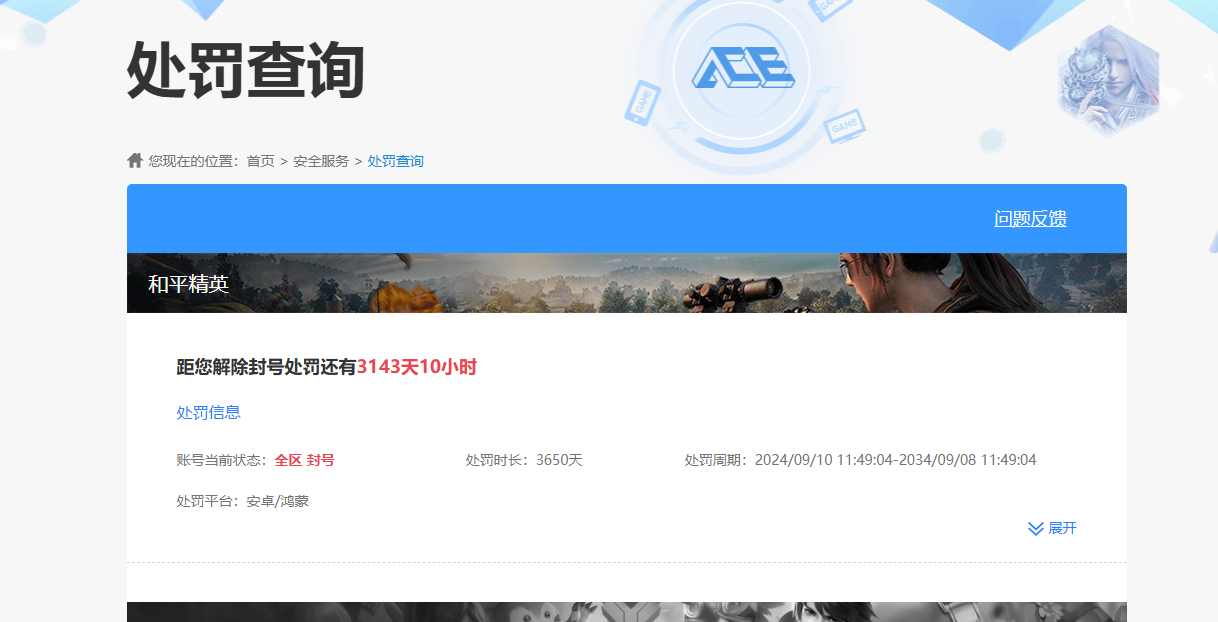Viewport: 1218px width, 622px height.
Task: Click the red 3143天10小时 countdown text
Action: coord(417,367)
